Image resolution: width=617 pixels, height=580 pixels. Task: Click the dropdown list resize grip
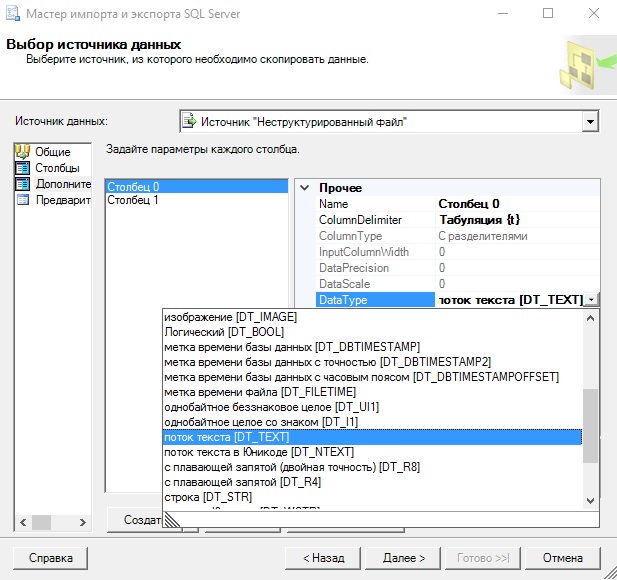pos(172,520)
